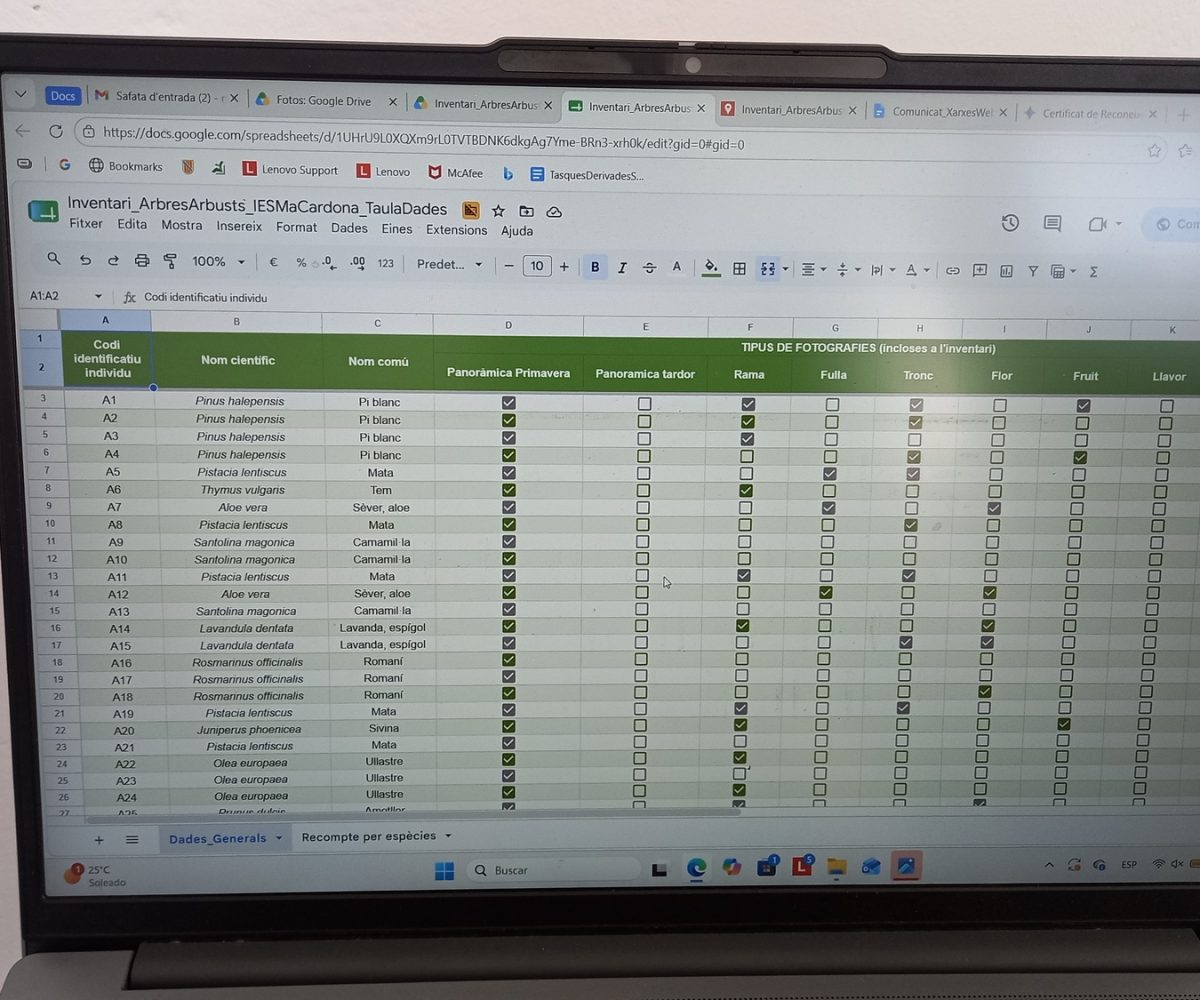The image size is (1200, 1000).
Task: Open File Explorer from the taskbar
Action: [x=836, y=867]
